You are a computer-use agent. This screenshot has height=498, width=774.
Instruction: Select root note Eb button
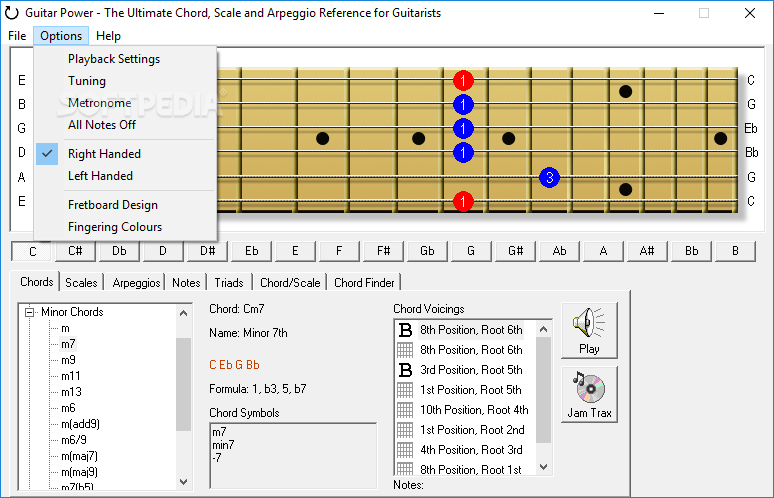coord(252,251)
